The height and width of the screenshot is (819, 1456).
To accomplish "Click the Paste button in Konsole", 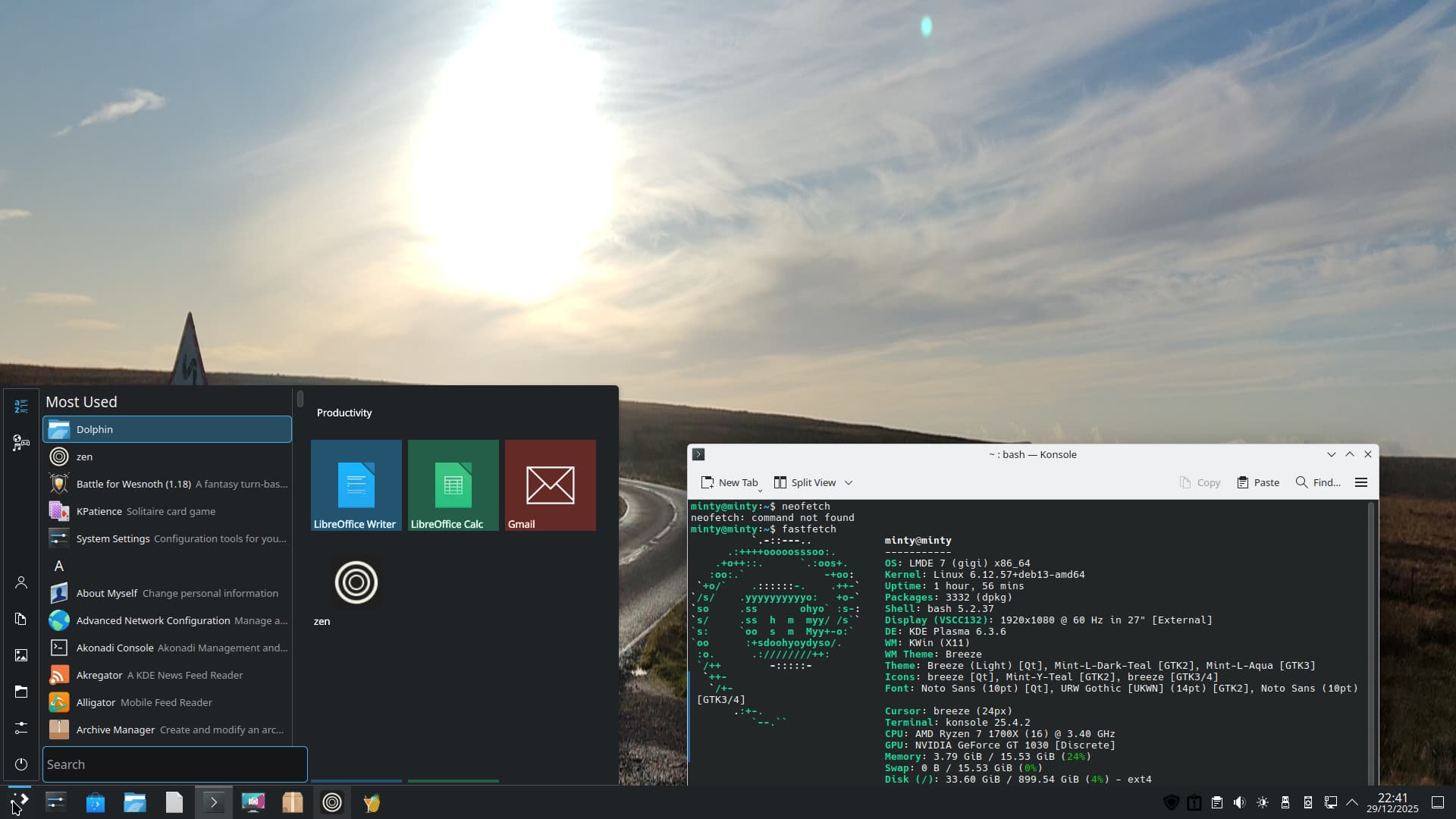I will [x=1257, y=482].
